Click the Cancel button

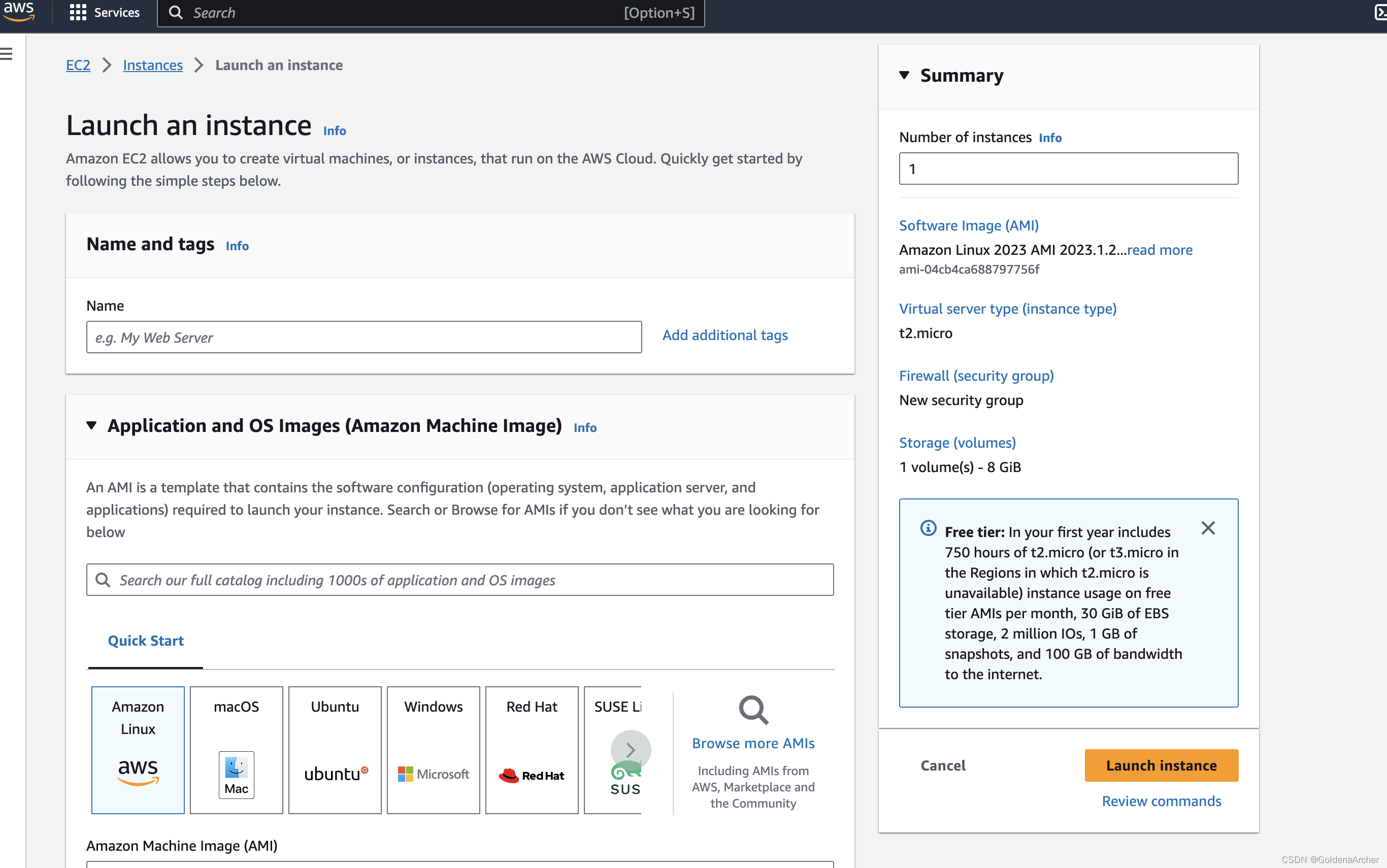[943, 766]
